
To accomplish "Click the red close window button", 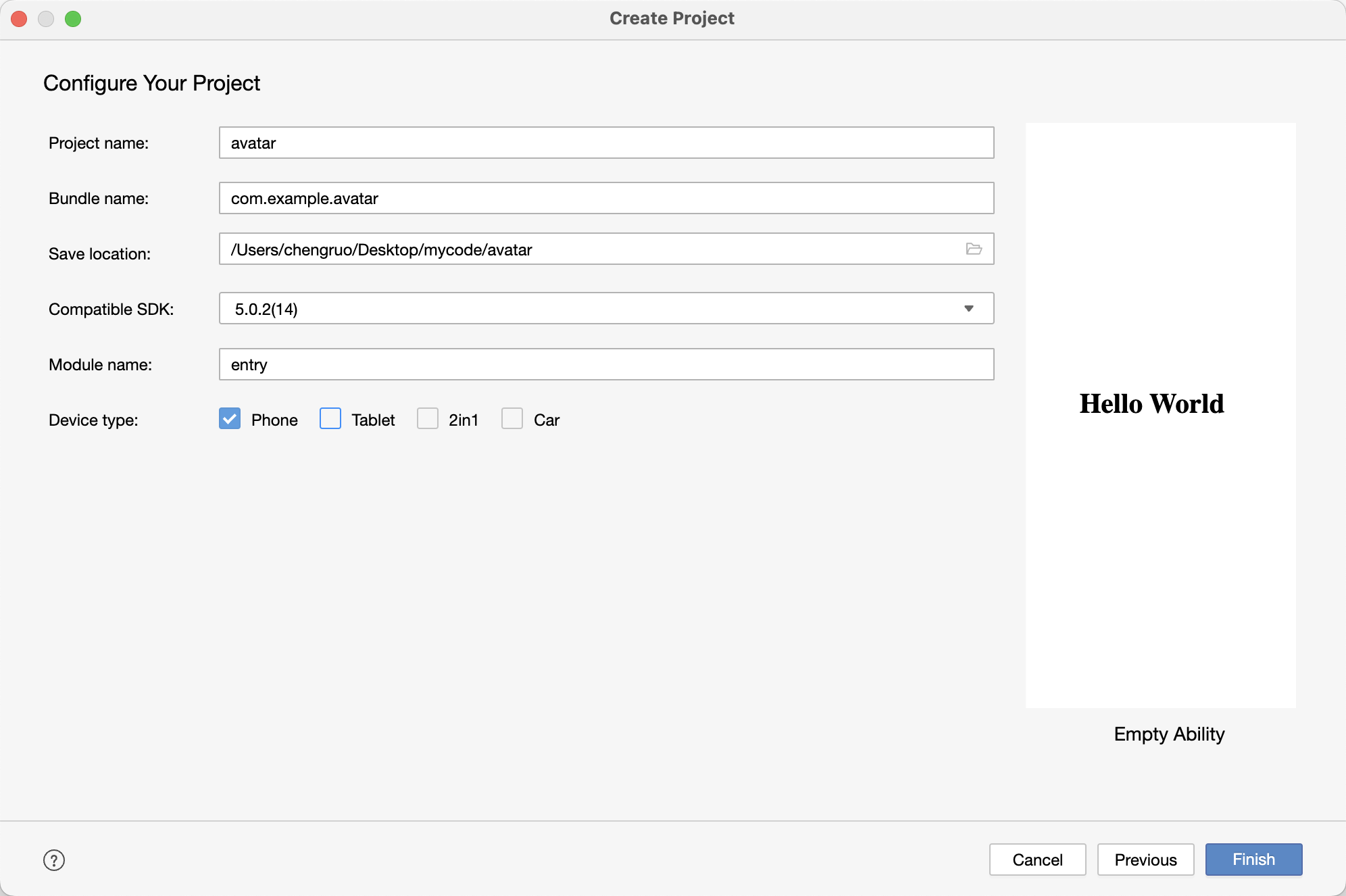I will (x=19, y=19).
